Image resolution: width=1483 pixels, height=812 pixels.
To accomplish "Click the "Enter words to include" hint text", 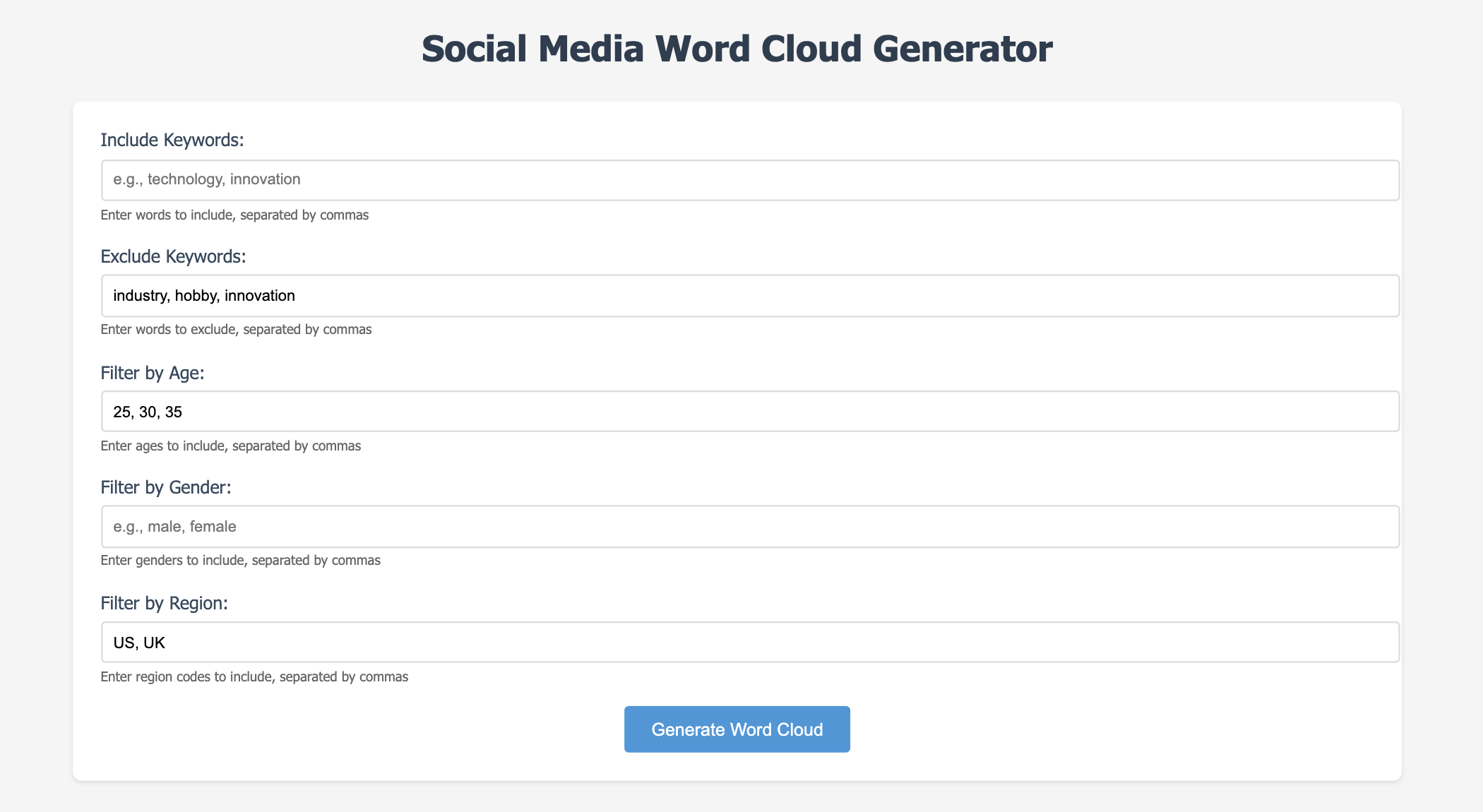I will [x=234, y=215].
